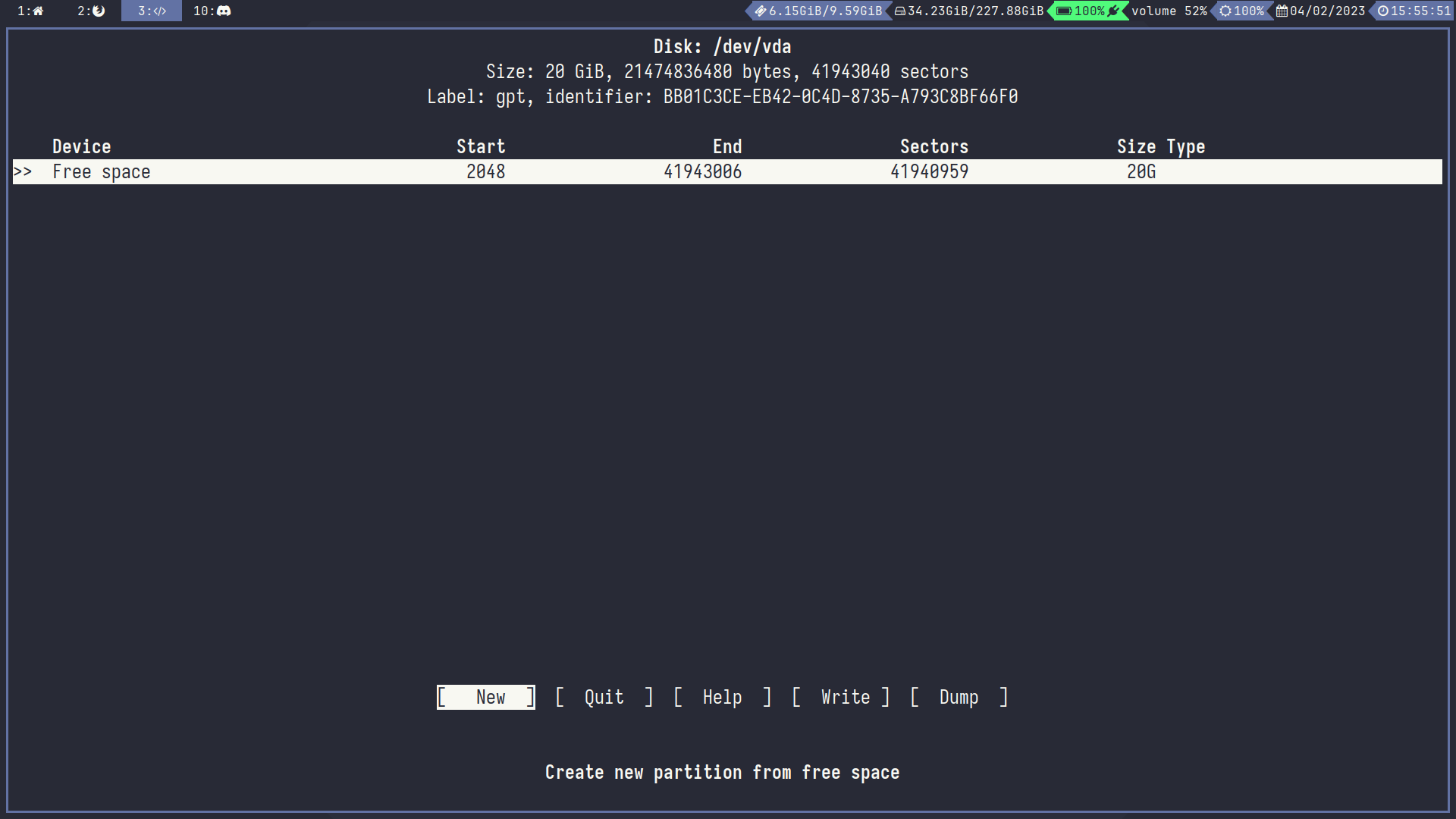Select the Quit menu option
Screen dimensions: 1456x819
pyautogui.click(x=604, y=697)
